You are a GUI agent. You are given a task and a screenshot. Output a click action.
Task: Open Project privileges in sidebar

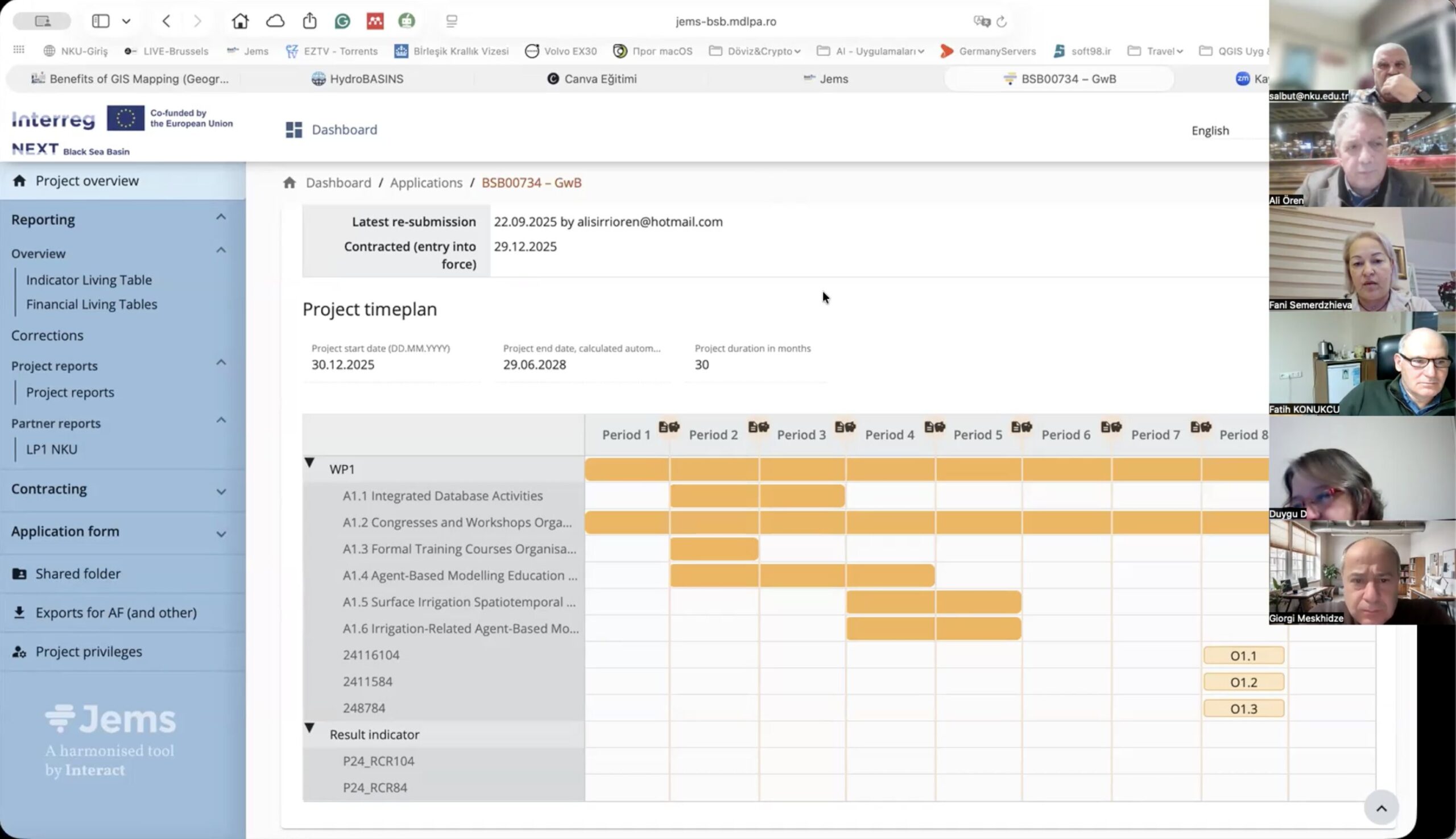88,651
